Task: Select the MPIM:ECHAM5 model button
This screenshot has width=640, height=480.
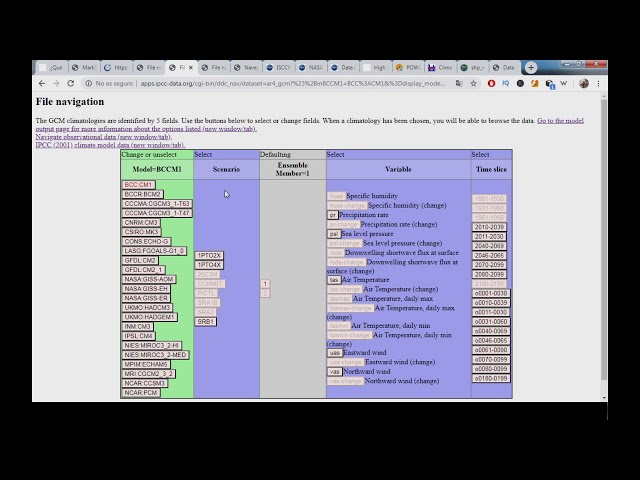Action: tap(146, 364)
